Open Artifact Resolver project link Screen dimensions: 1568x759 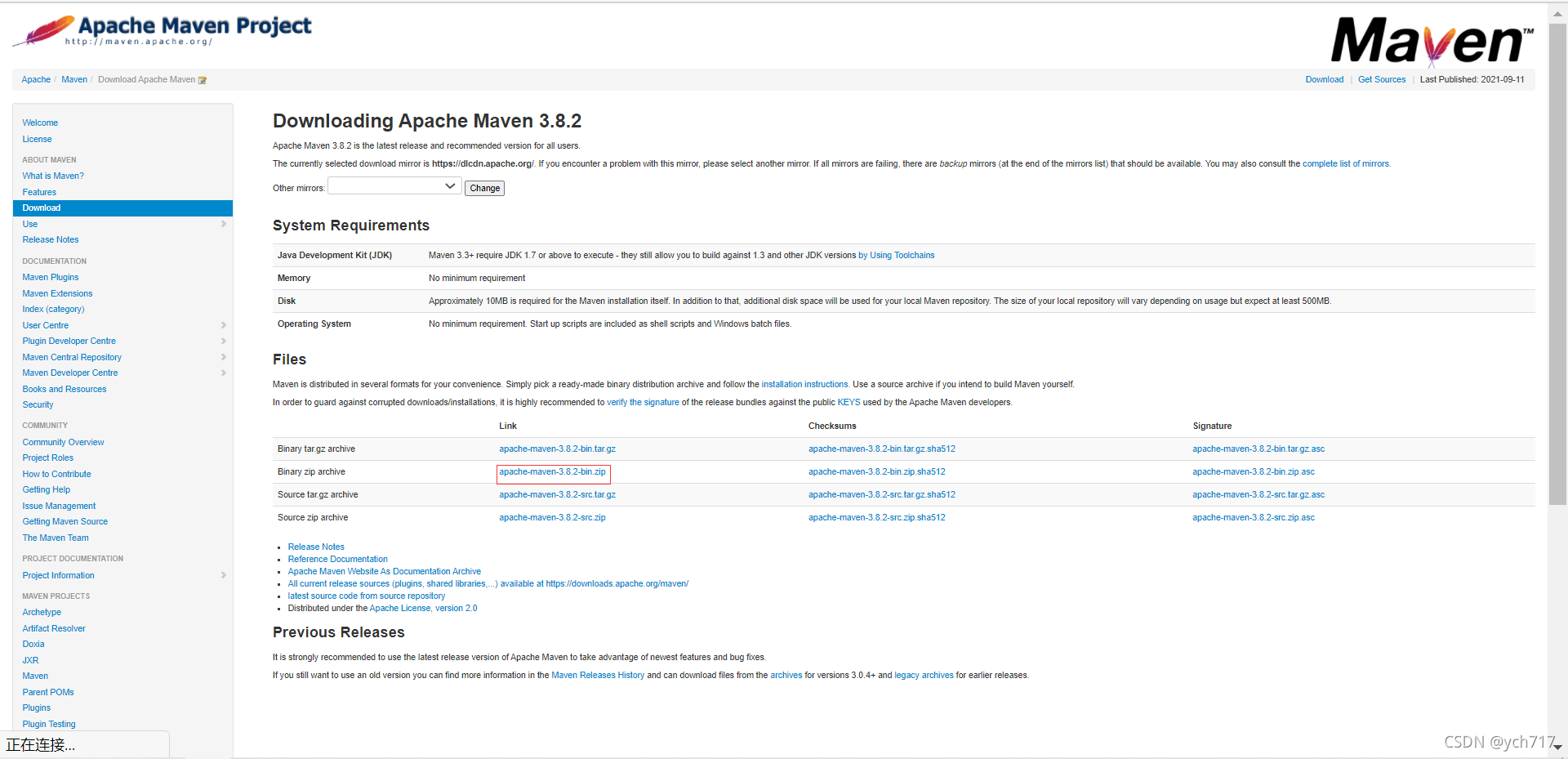pos(54,628)
